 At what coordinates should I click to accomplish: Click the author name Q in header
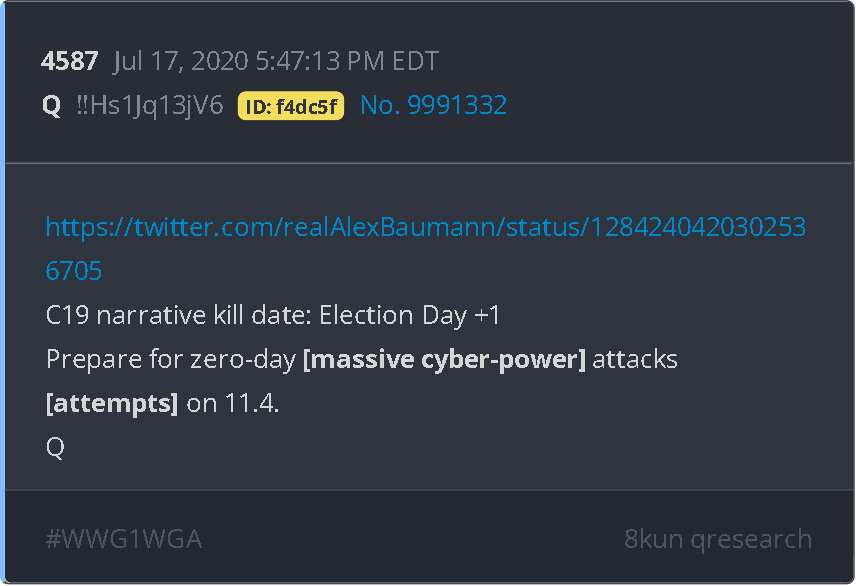52,105
